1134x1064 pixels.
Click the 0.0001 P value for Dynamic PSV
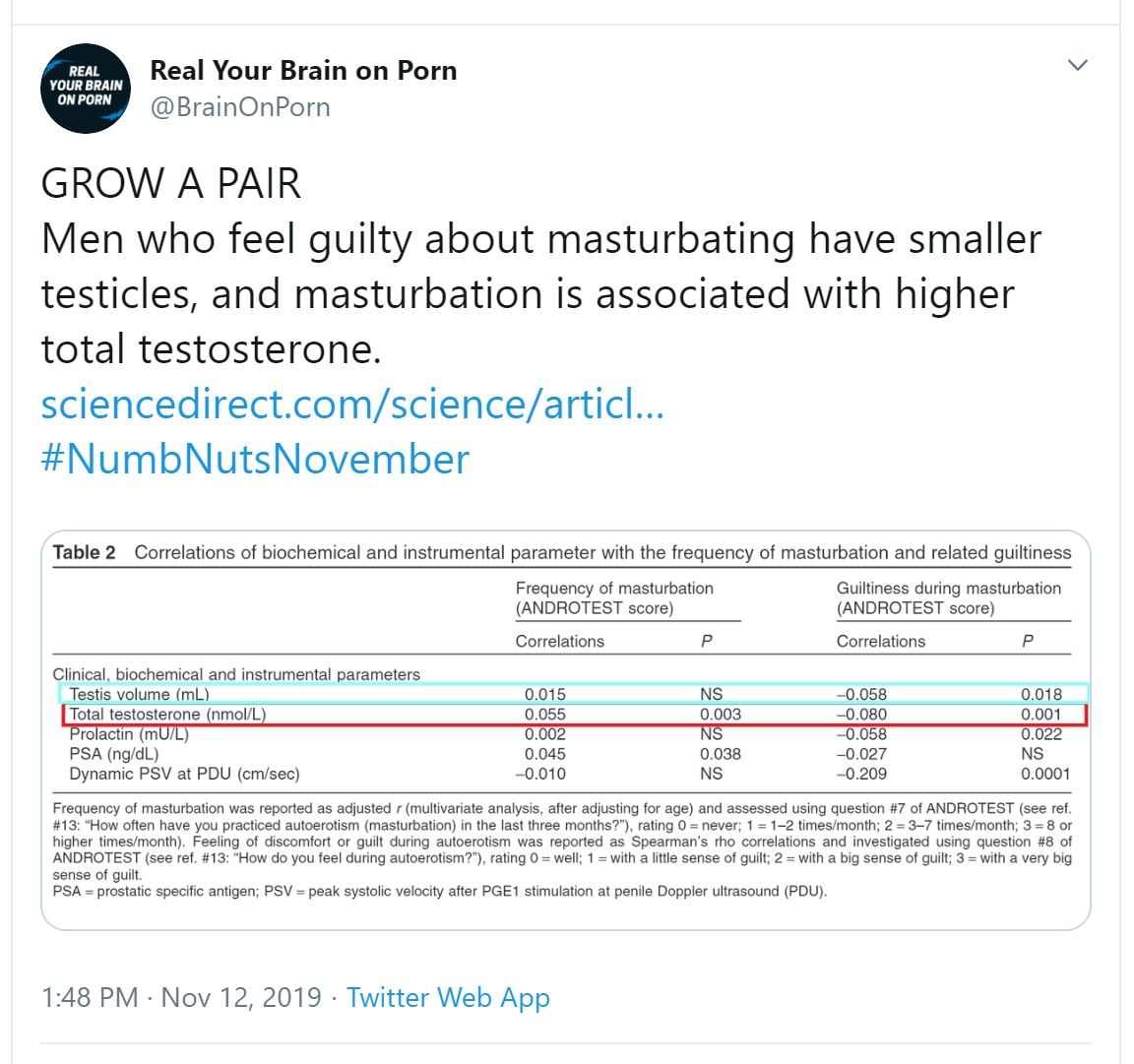point(1044,774)
